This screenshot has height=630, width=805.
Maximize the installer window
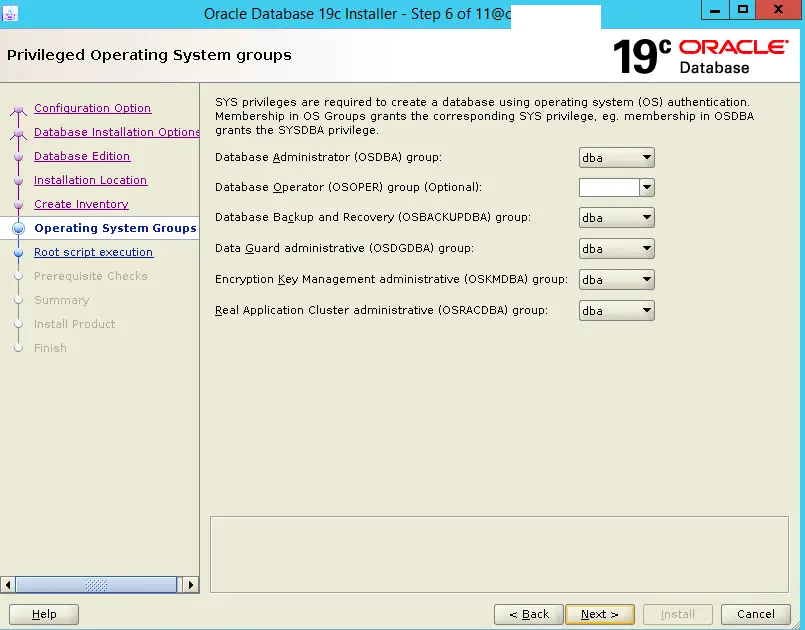tap(742, 9)
